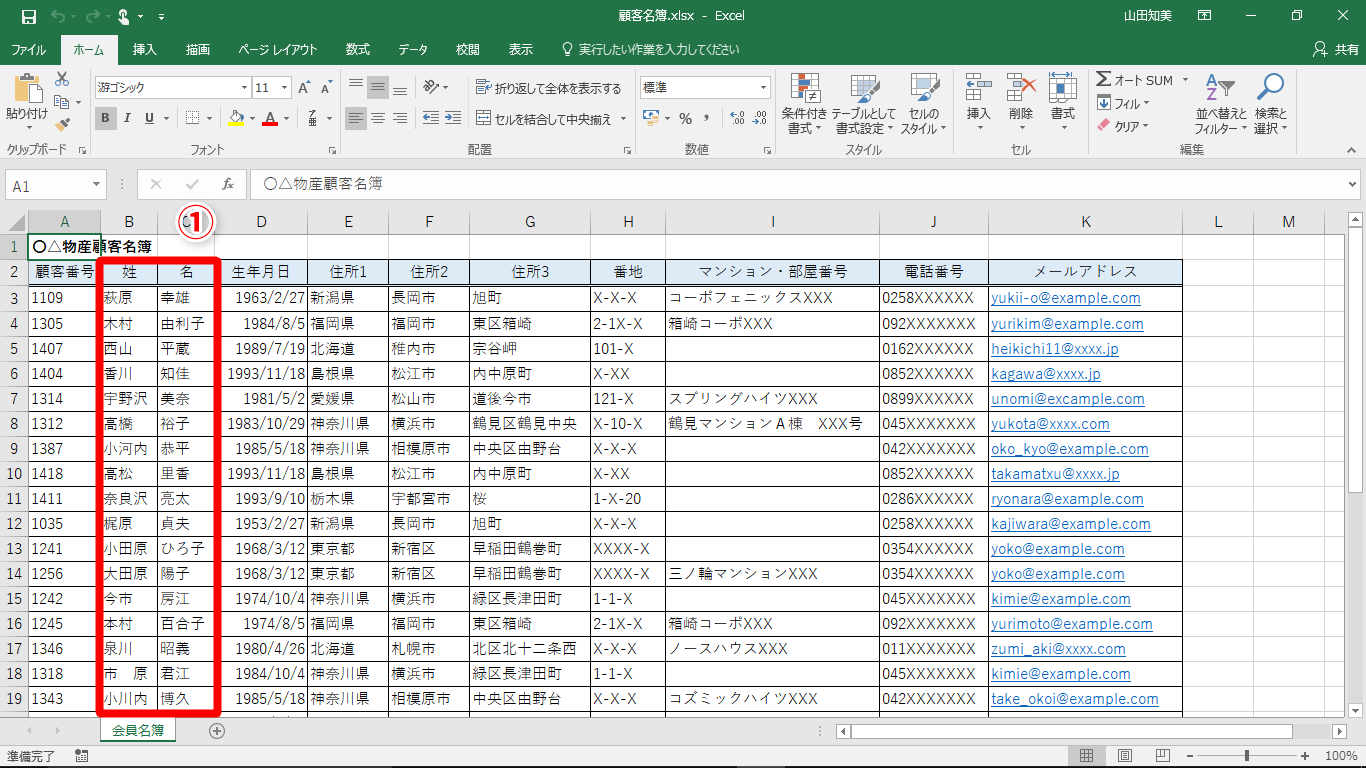This screenshot has width=1366, height=768.
Task: Open email link heikichi11@xxxx.jp
Action: point(1055,348)
